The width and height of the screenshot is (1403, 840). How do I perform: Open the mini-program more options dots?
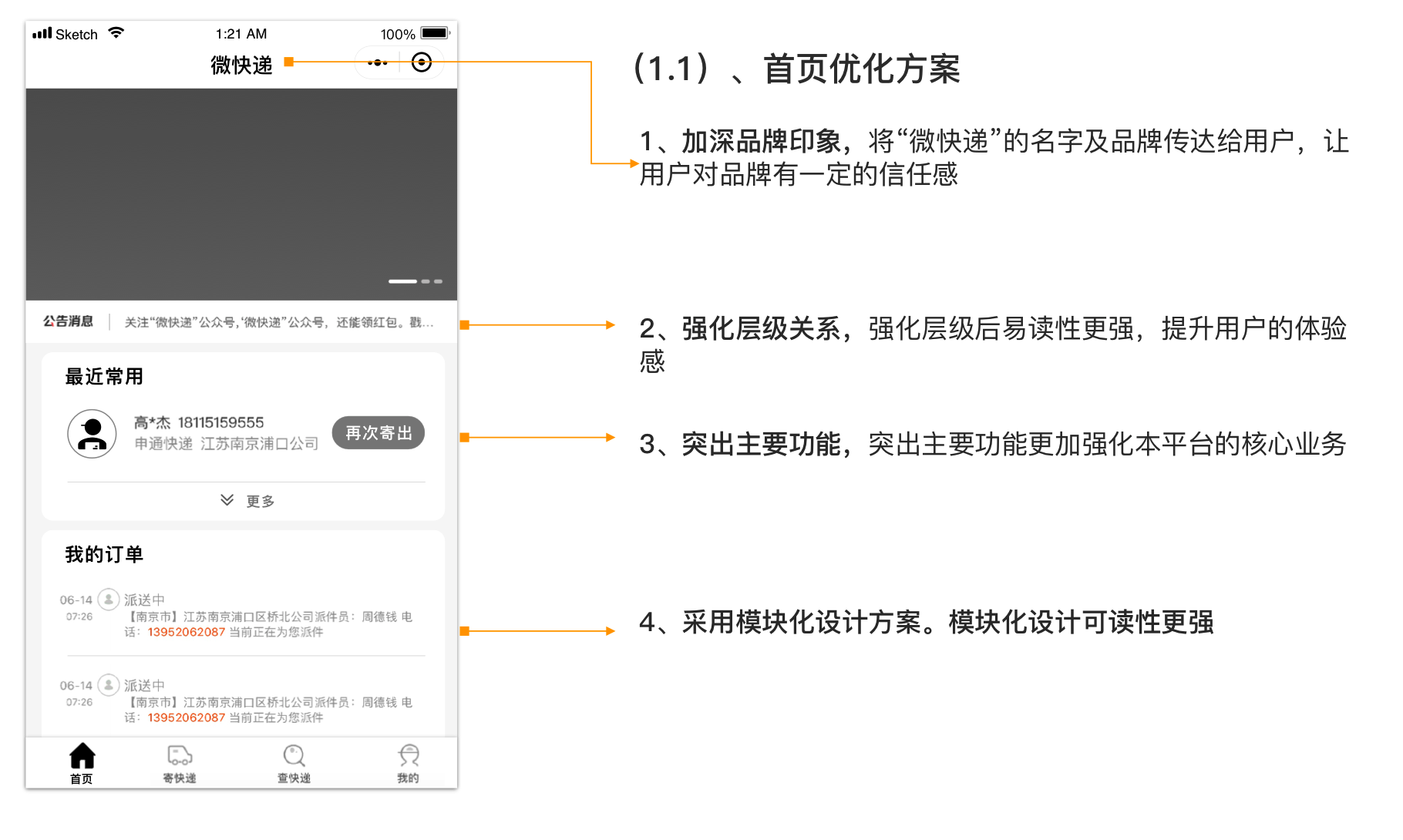377,62
